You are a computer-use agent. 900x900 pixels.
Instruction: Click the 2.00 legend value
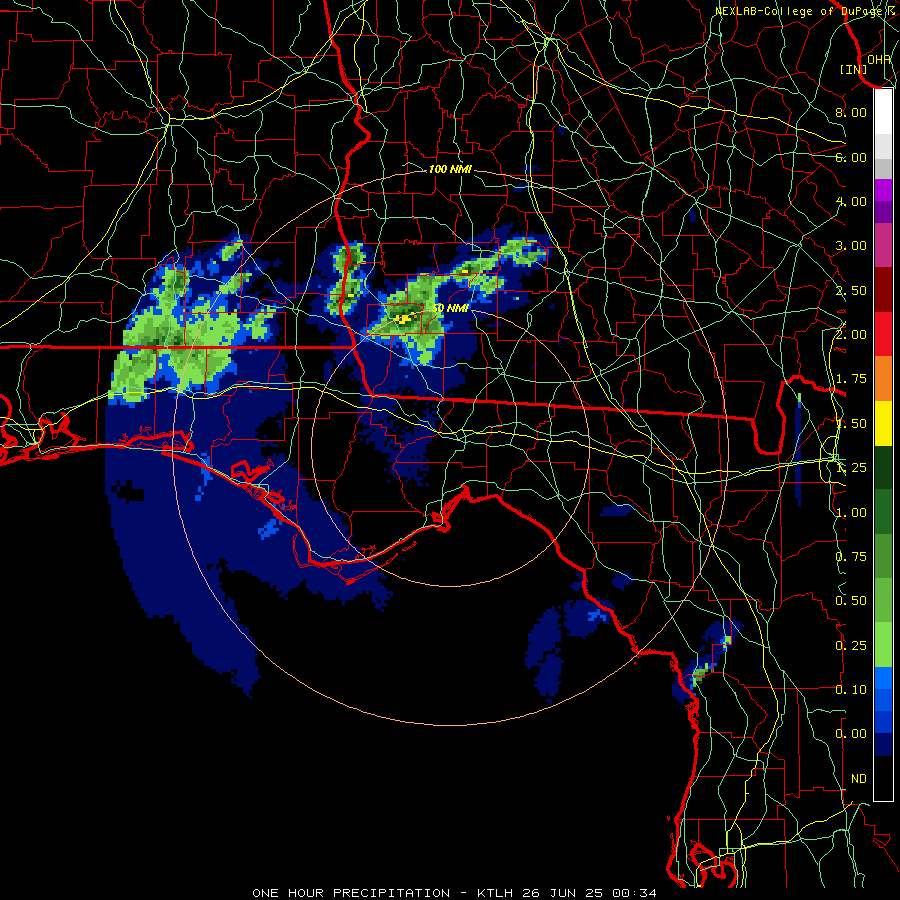[x=851, y=335]
